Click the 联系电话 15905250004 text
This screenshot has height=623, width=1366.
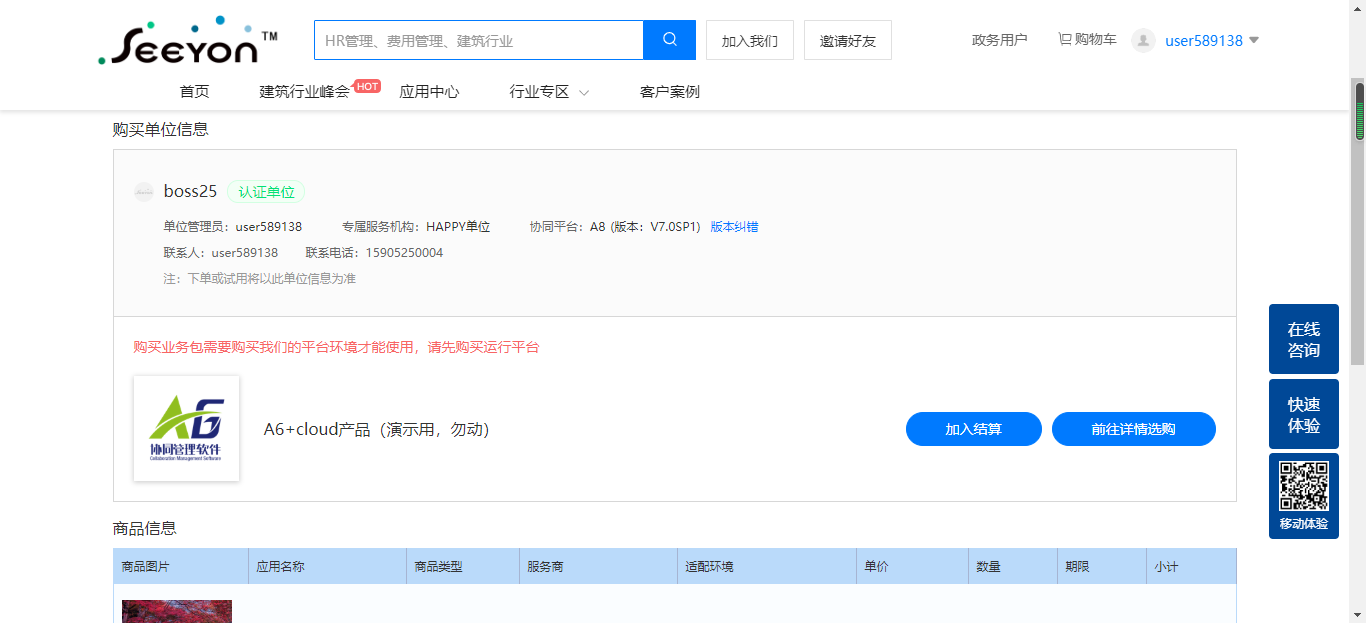click(x=374, y=253)
